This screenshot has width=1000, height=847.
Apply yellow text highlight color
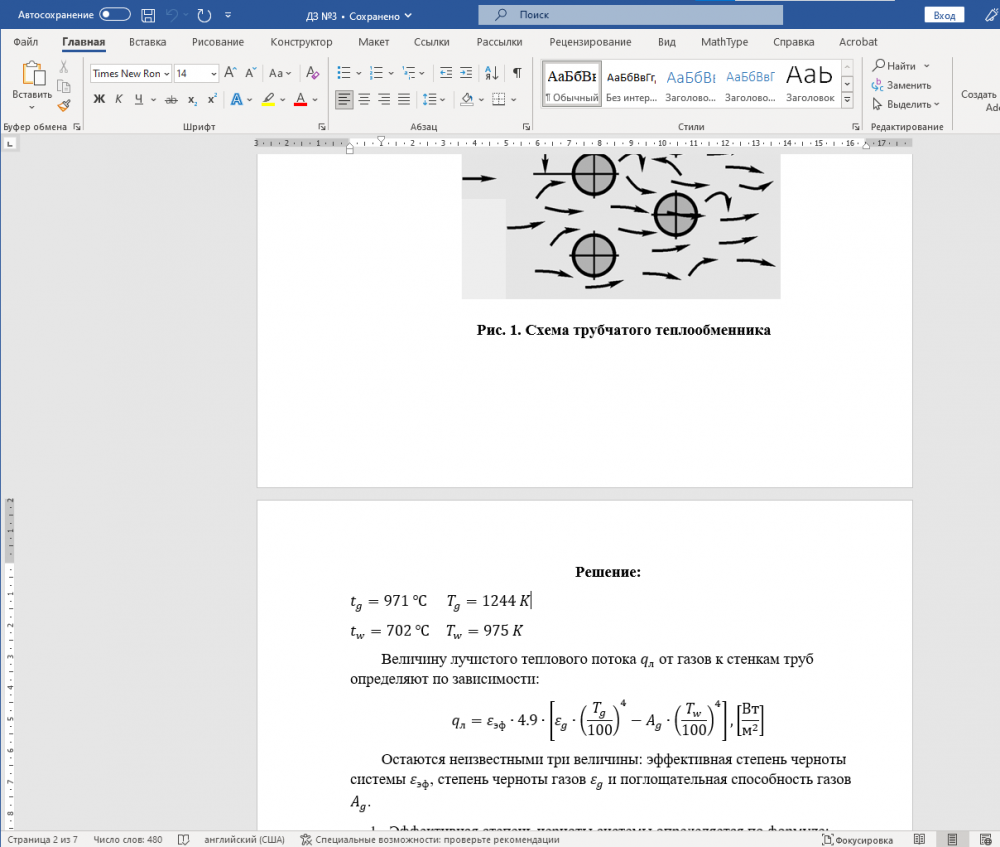pyautogui.click(x=268, y=99)
